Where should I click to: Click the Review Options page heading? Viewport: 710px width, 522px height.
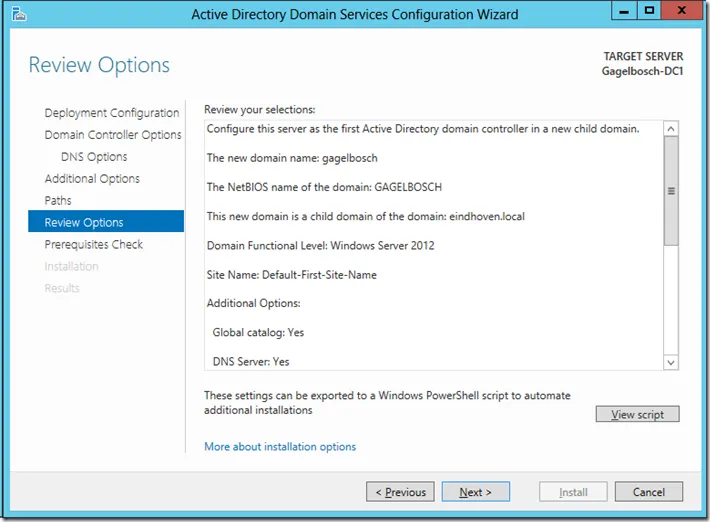click(99, 65)
